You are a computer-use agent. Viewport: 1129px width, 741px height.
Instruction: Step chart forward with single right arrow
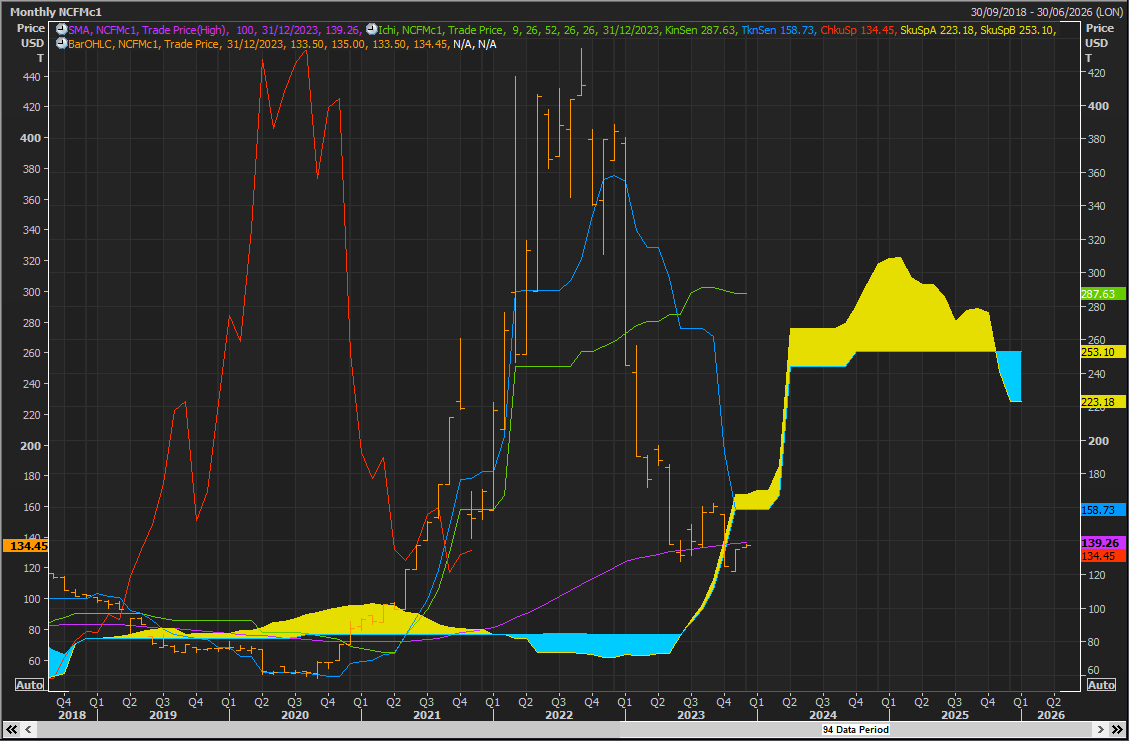[x=1100, y=729]
